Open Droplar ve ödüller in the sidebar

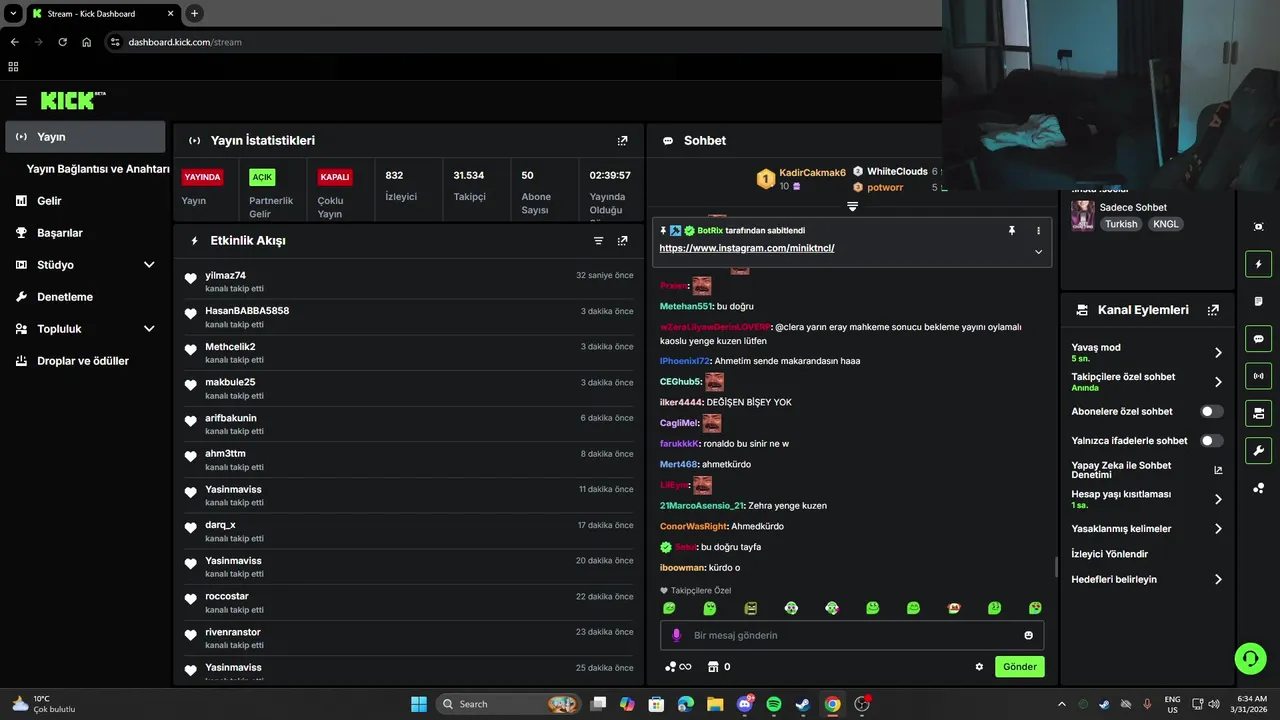pyautogui.click(x=85, y=361)
